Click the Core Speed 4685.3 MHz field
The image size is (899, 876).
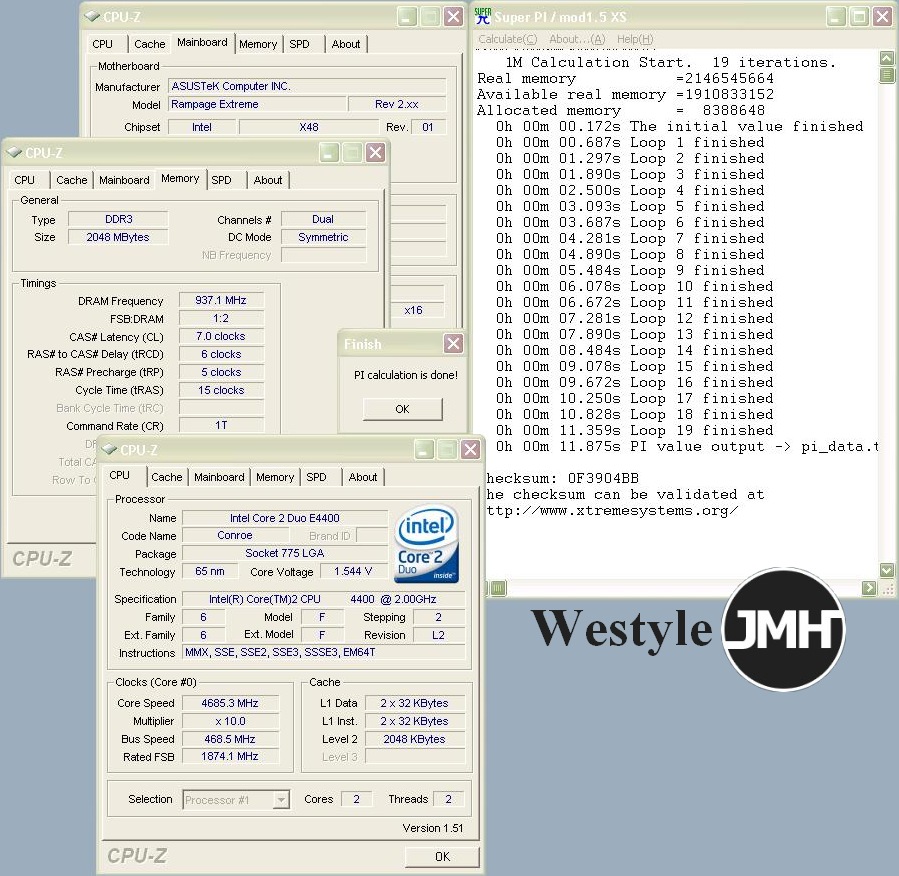230,703
